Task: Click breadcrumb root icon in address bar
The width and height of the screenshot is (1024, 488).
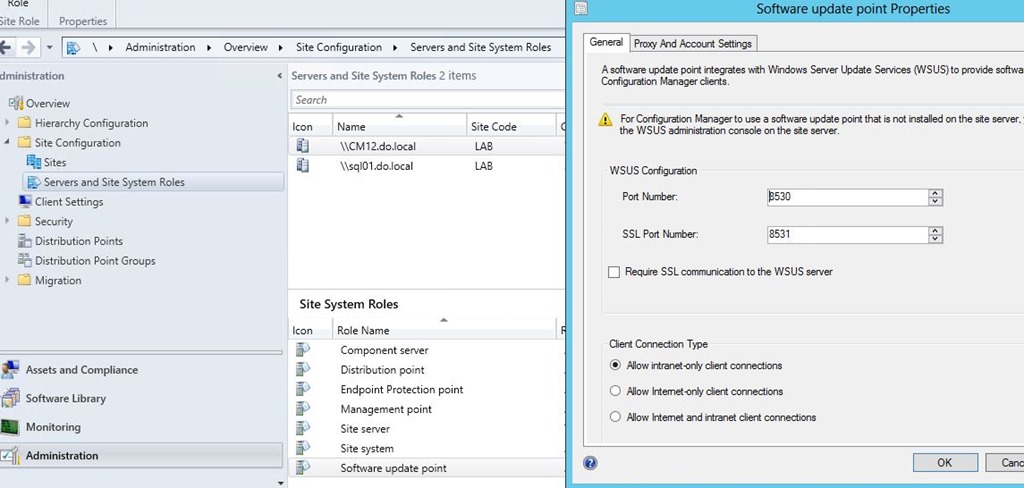Action: [73, 48]
